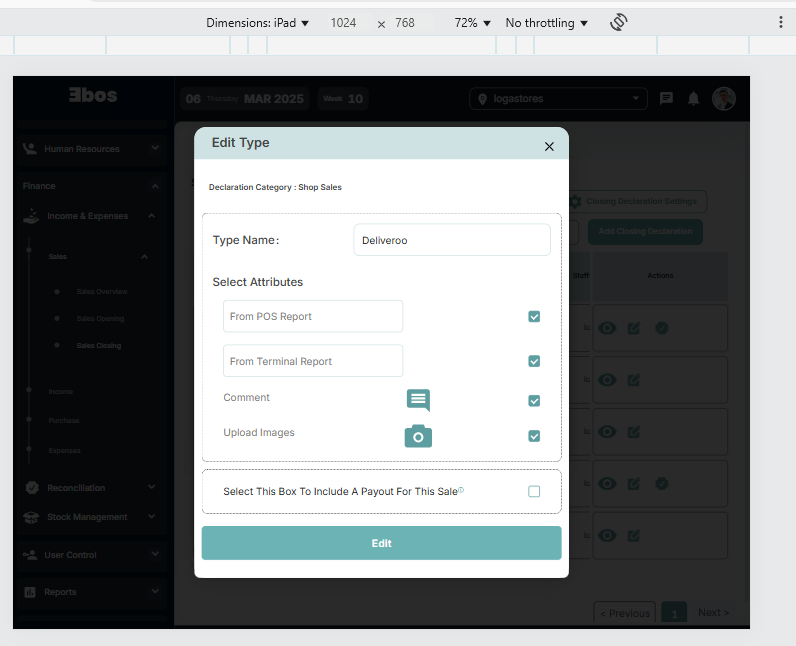Viewport: 796px width, 646px height.
Task: Edit the fourth row's pencil icon
Action: 634,484
